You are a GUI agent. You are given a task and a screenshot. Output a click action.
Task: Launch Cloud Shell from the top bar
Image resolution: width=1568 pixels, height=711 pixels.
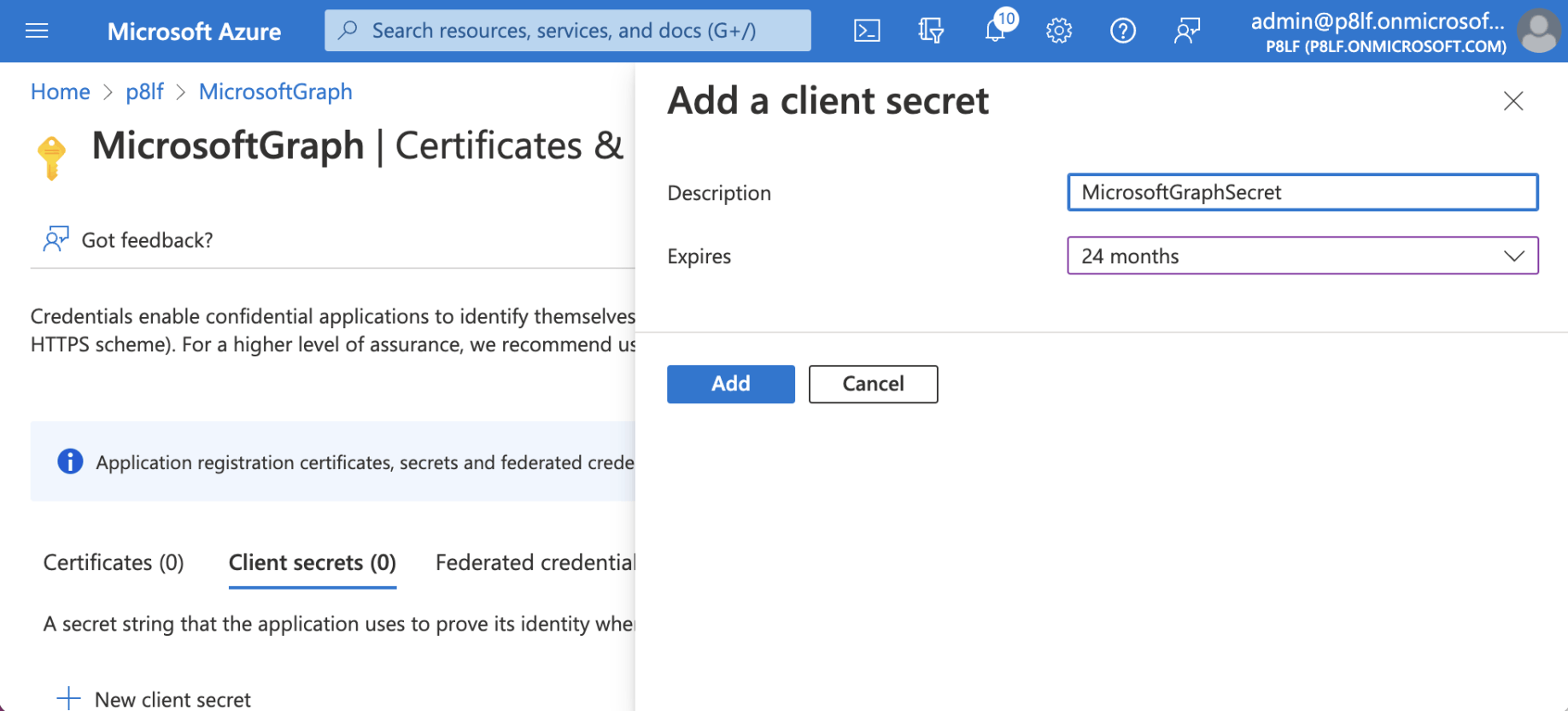coord(867,32)
